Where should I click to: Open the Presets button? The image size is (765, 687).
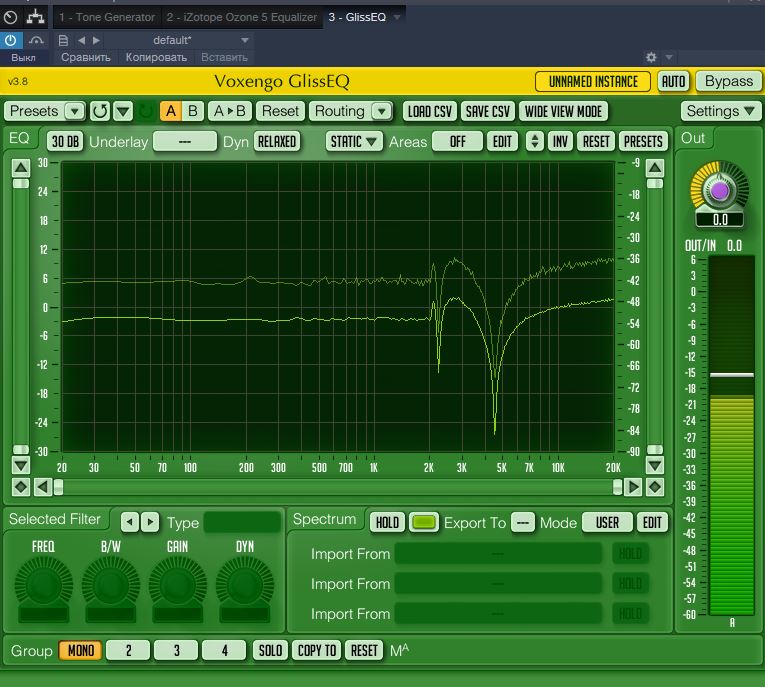coord(34,111)
